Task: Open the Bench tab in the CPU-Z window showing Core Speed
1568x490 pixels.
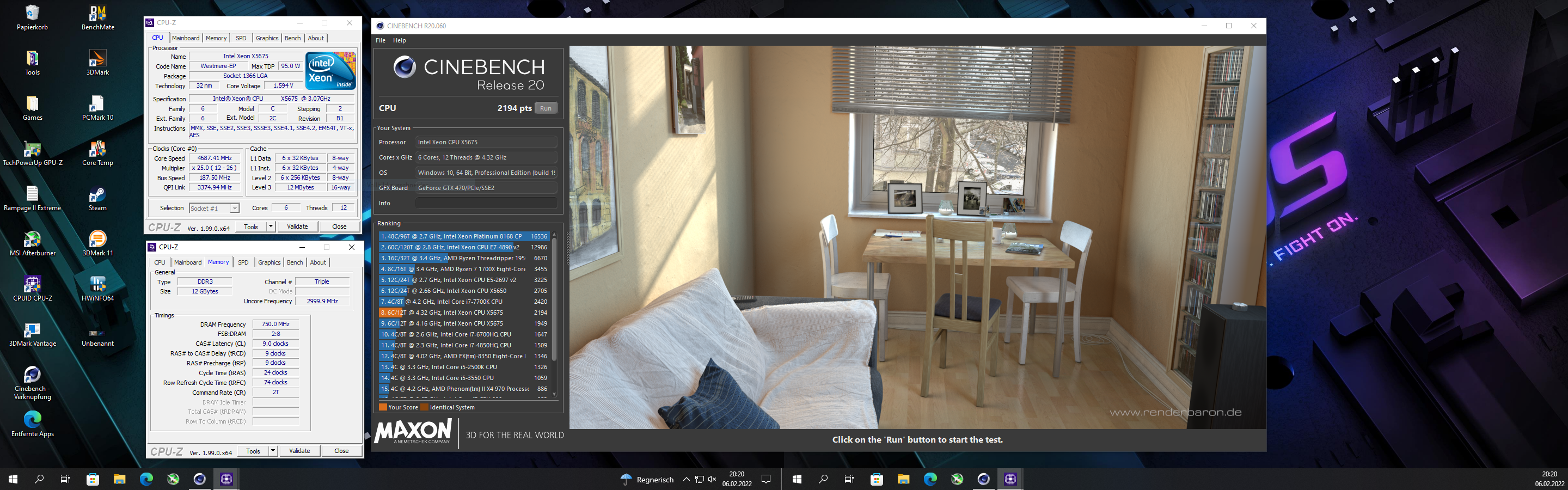Action: (x=293, y=38)
